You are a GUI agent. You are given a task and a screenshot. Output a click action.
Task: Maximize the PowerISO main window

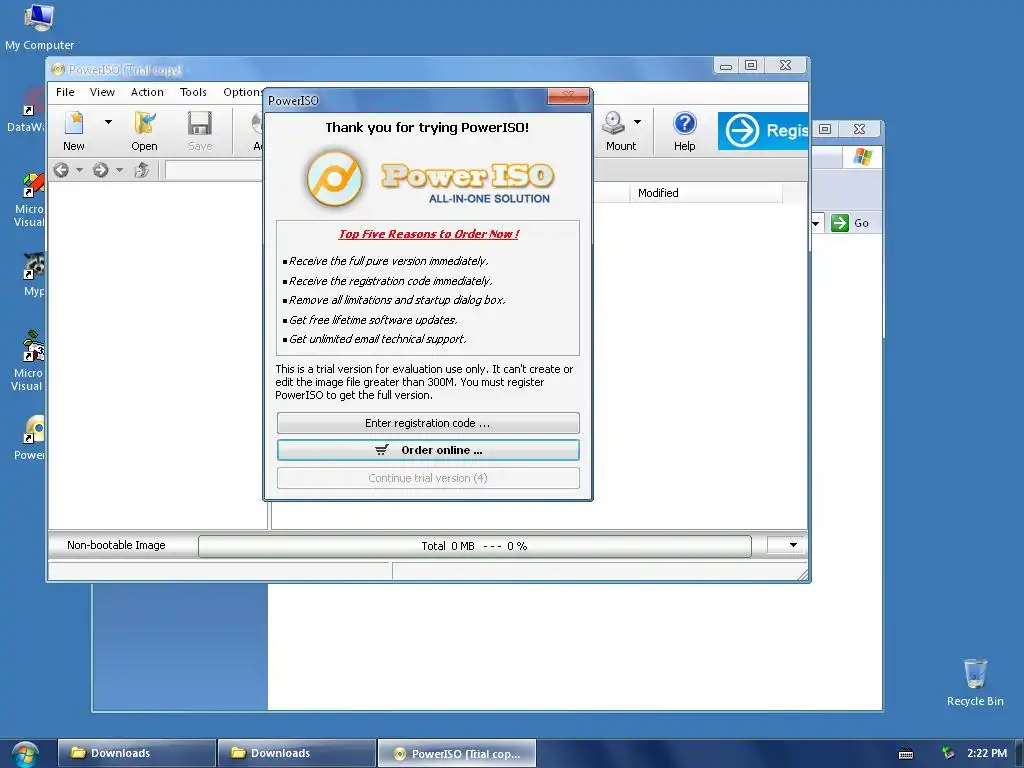751,65
